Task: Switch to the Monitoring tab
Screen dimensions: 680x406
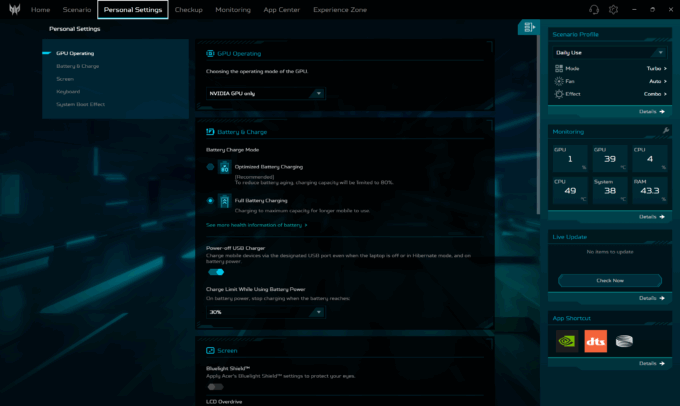Action: [x=233, y=10]
